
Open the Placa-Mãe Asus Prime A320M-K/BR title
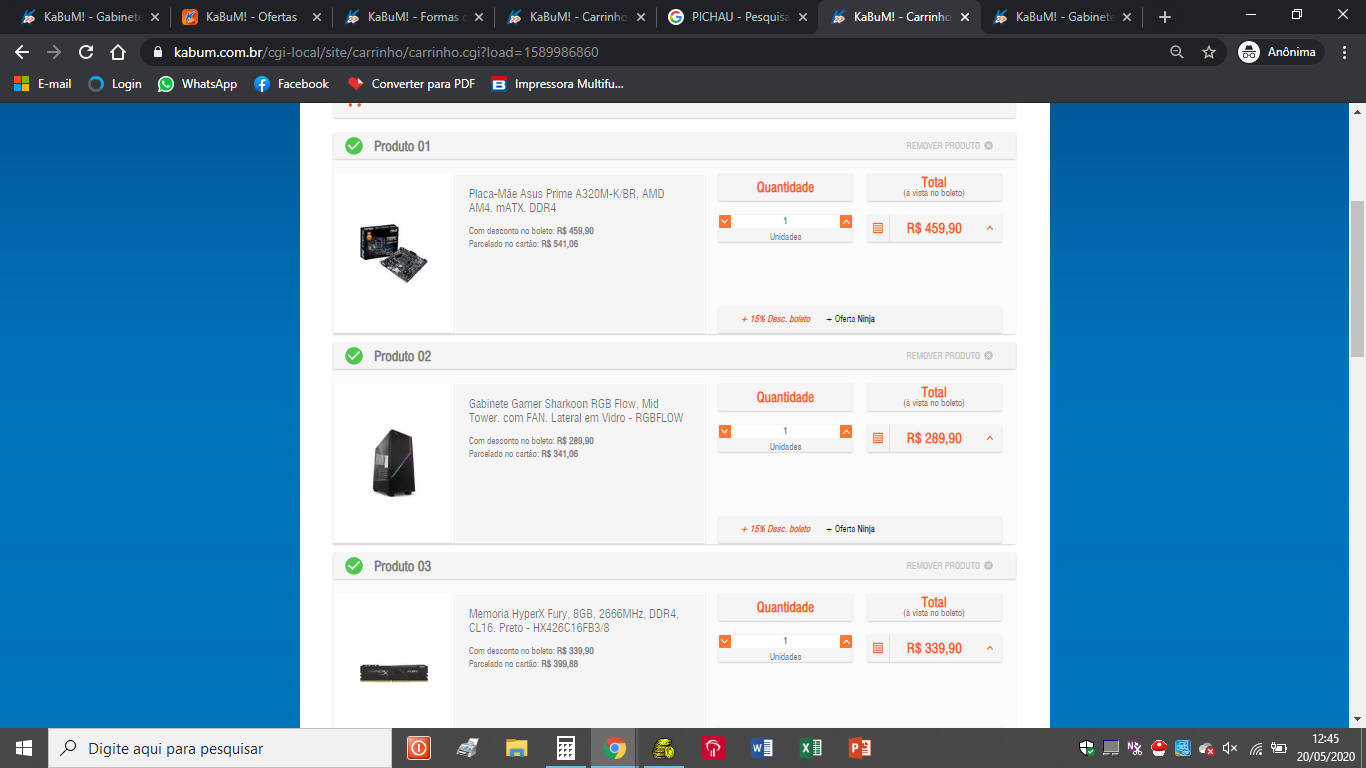567,201
